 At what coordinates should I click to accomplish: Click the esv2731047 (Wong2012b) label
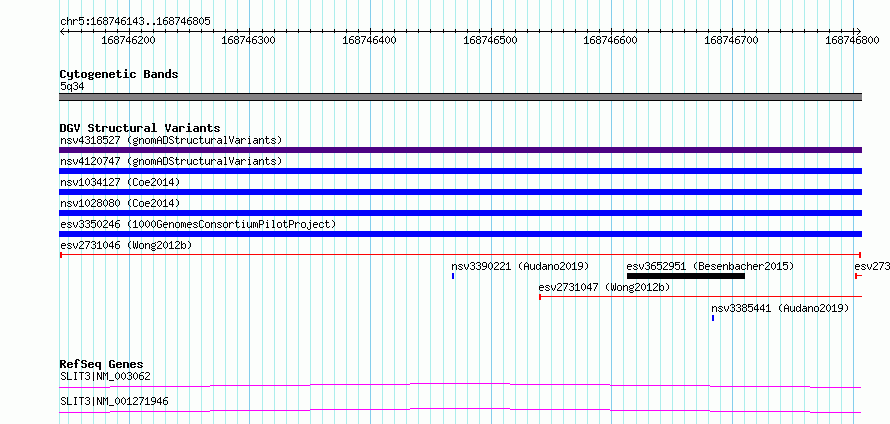click(604, 287)
